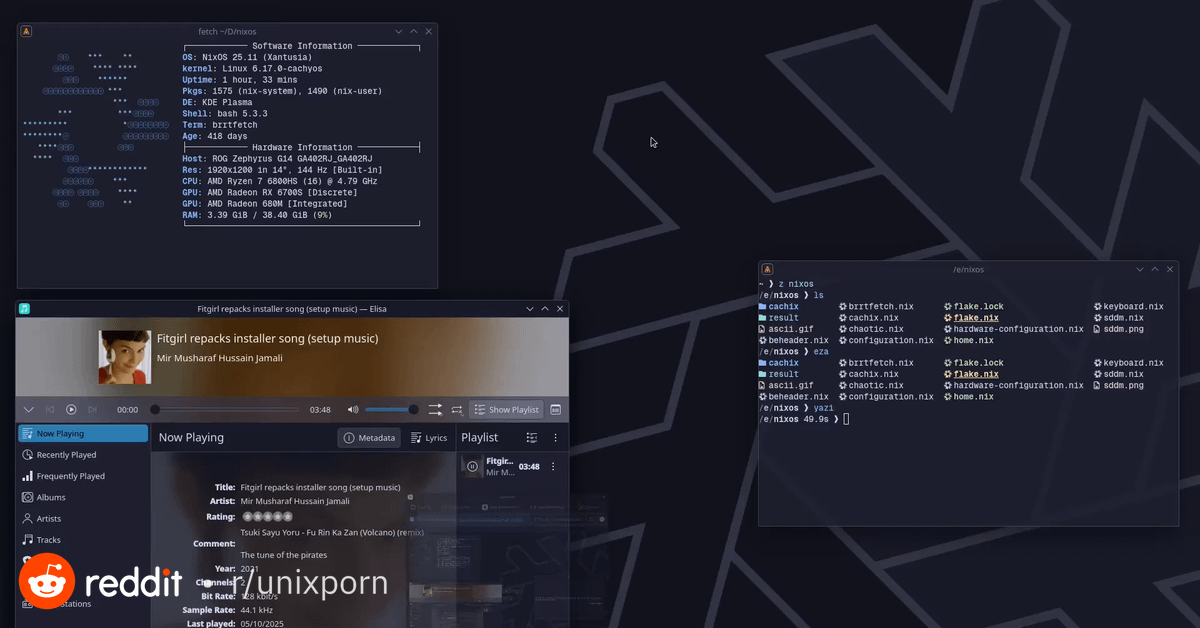The width and height of the screenshot is (1200, 628).
Task: Mute audio with the speaker icon
Action: pyautogui.click(x=352, y=410)
